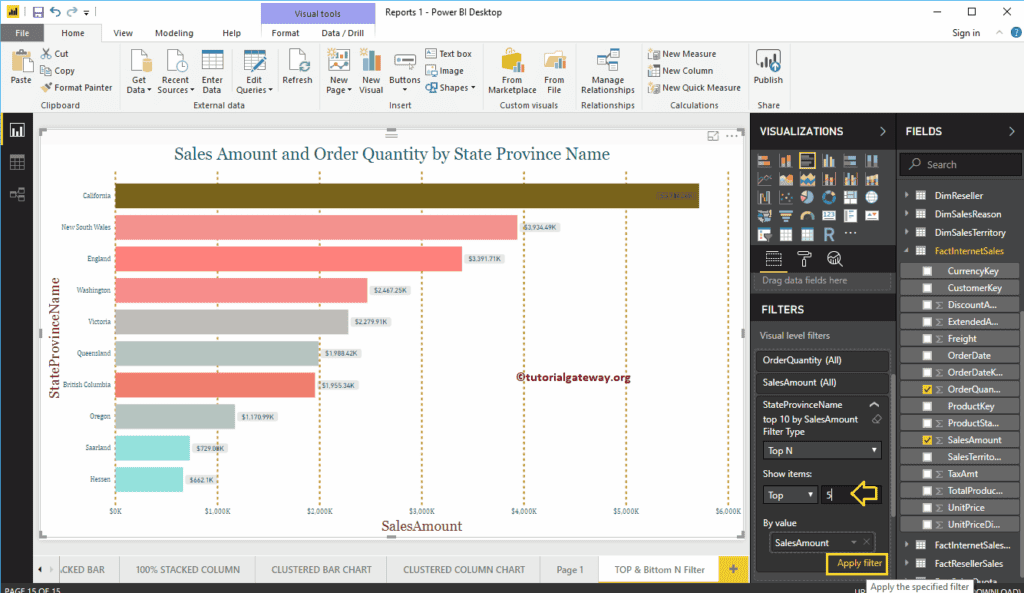
Task: Select the pie chart visualization icon
Action: (x=808, y=197)
